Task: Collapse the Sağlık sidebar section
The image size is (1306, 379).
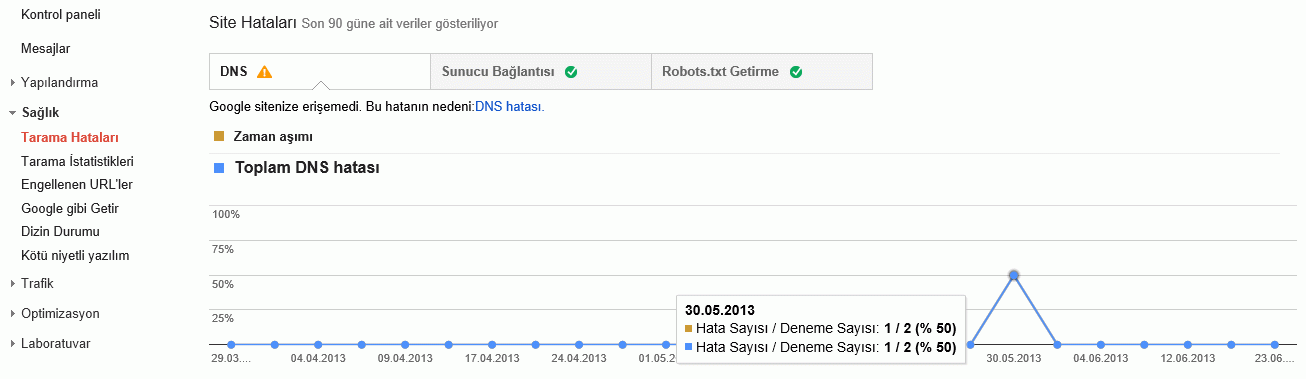Action: coord(13,113)
